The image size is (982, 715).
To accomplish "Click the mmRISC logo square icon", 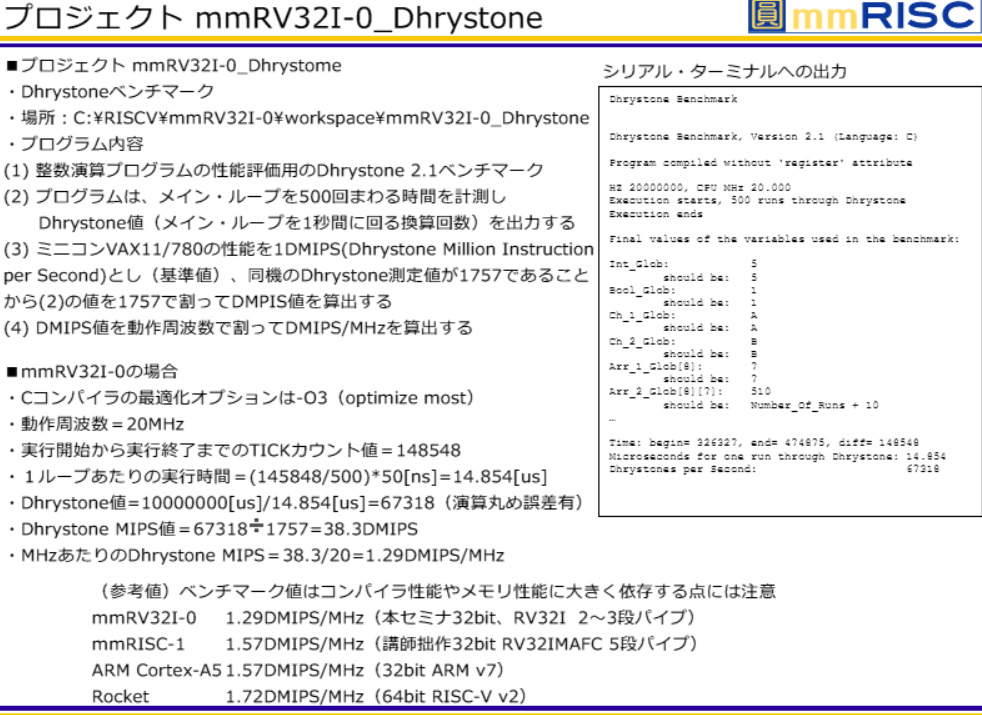I will point(775,17).
